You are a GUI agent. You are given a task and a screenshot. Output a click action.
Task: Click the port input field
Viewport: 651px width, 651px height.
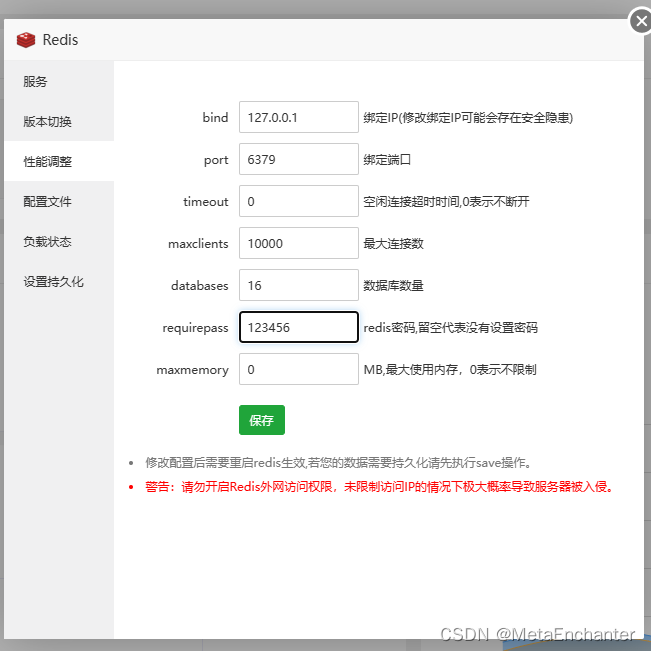pos(299,159)
